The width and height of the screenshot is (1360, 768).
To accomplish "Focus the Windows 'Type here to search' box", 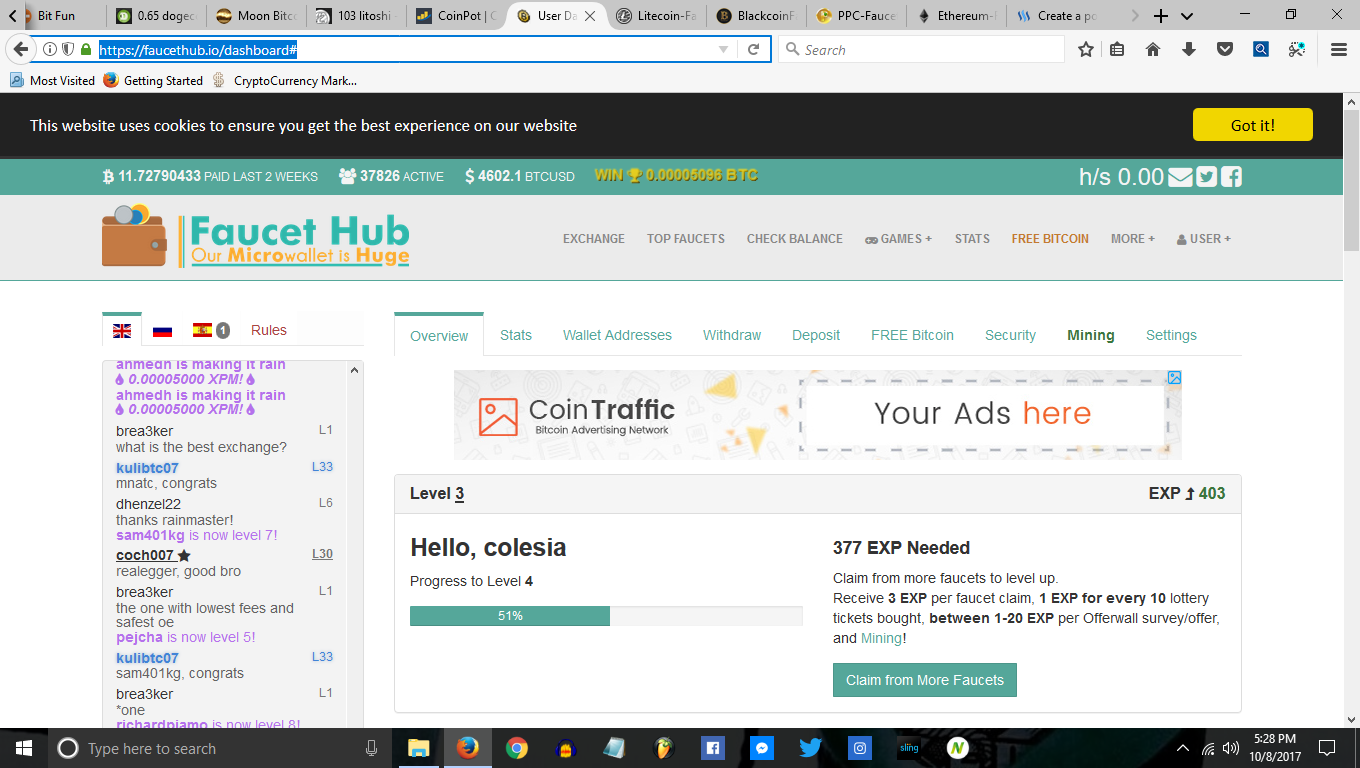I will coord(222,748).
